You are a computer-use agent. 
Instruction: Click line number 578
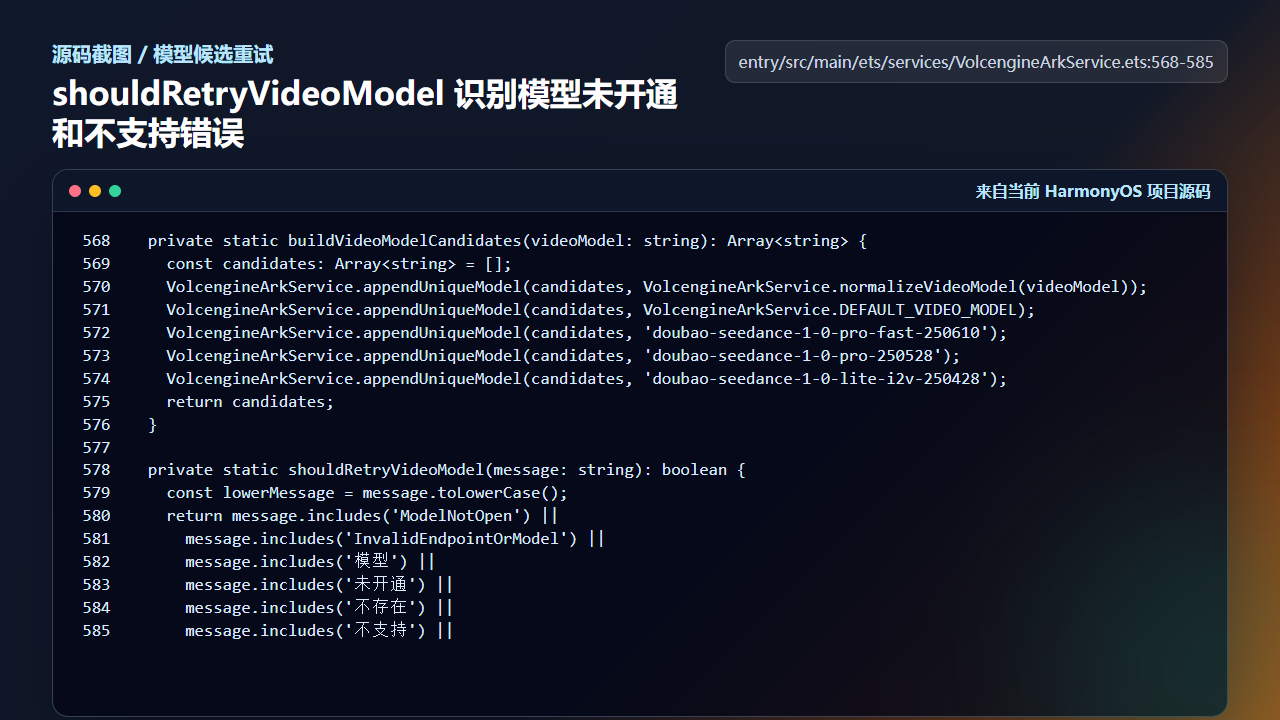97,470
